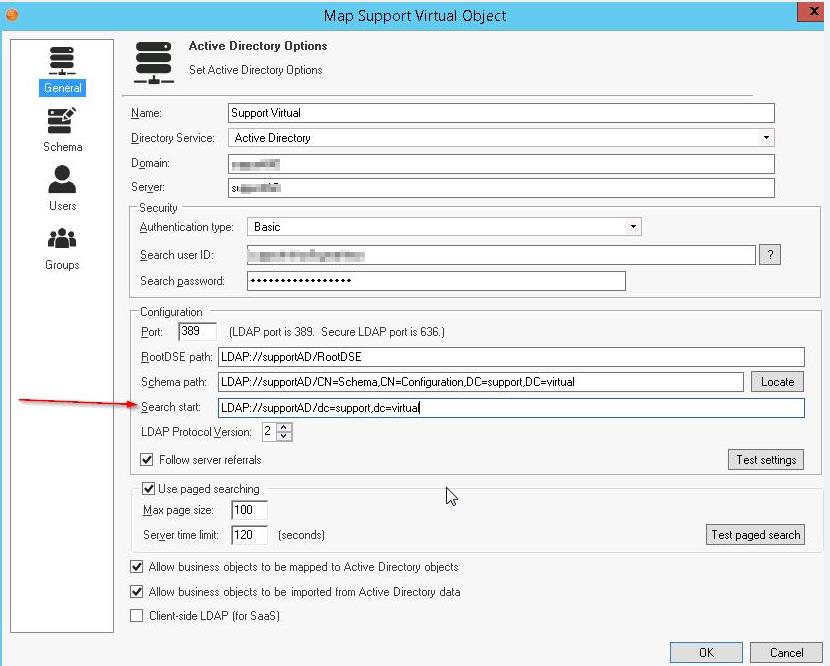The height and width of the screenshot is (666, 830).
Task: Open the Authentication type dropdown
Action: point(633,227)
